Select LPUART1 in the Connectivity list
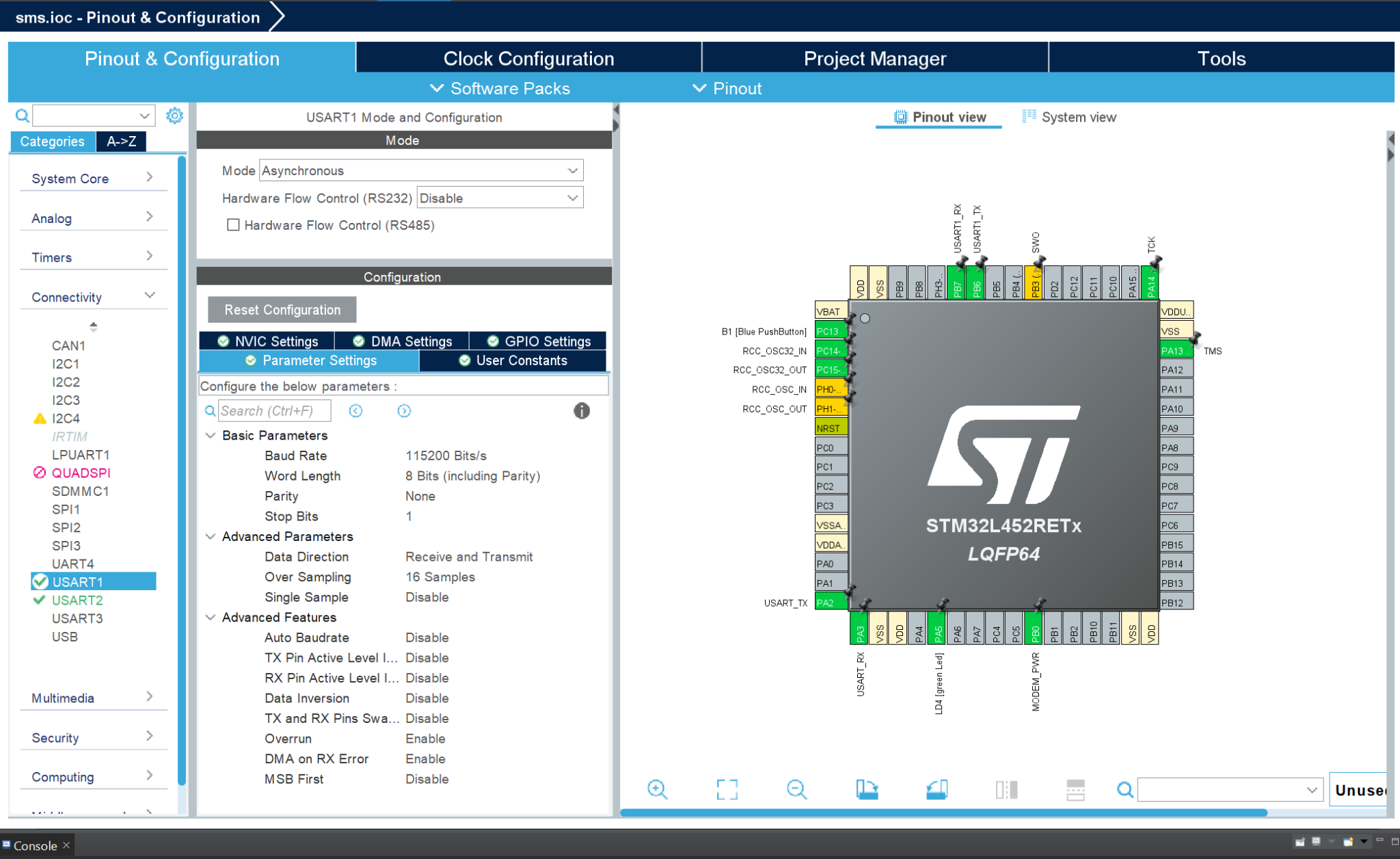This screenshot has width=1400, height=859. (x=81, y=455)
